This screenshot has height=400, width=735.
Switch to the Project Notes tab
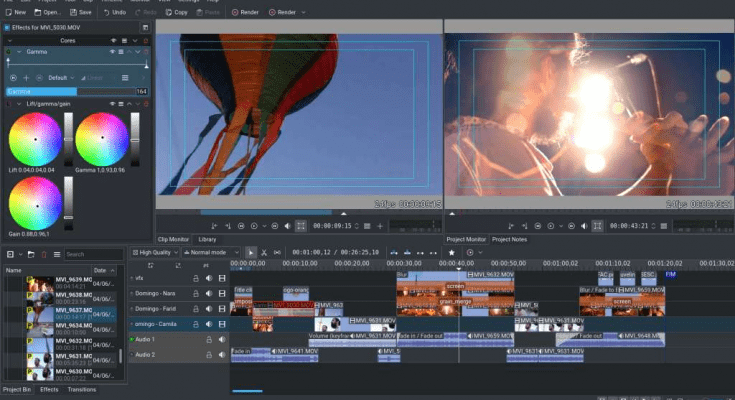pos(509,239)
